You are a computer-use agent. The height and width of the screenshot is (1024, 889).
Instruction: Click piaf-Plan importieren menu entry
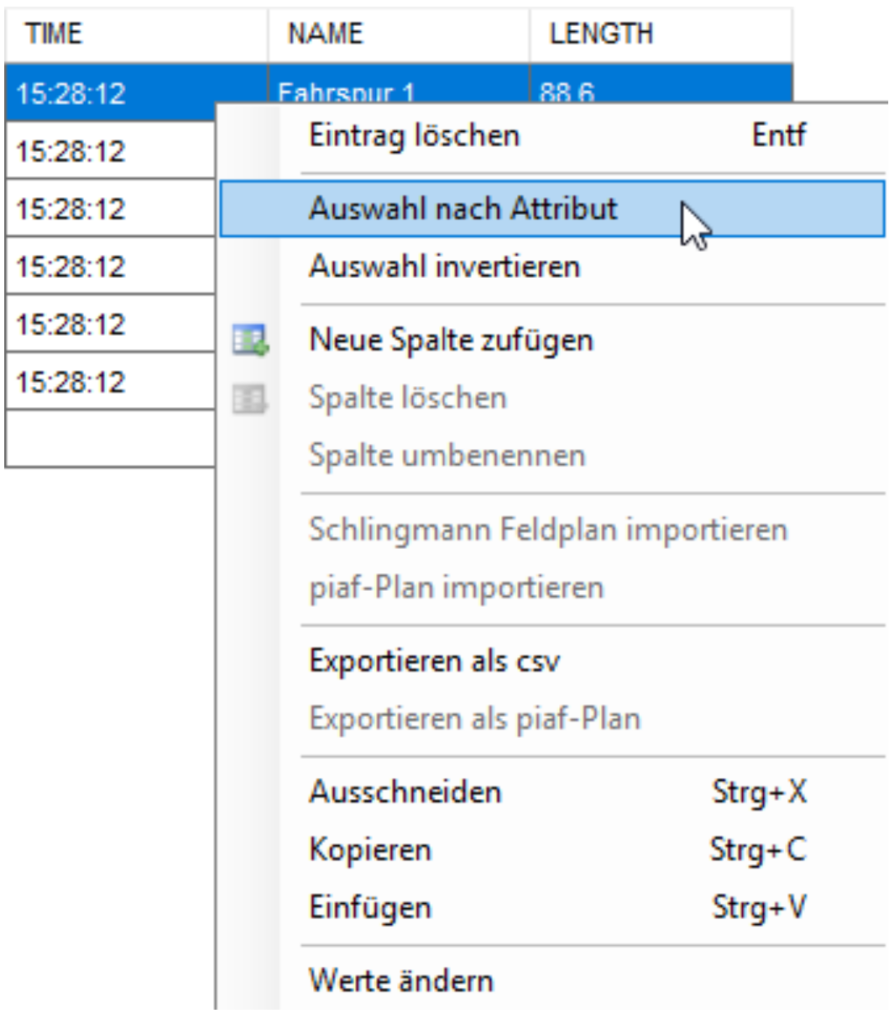[456, 587]
